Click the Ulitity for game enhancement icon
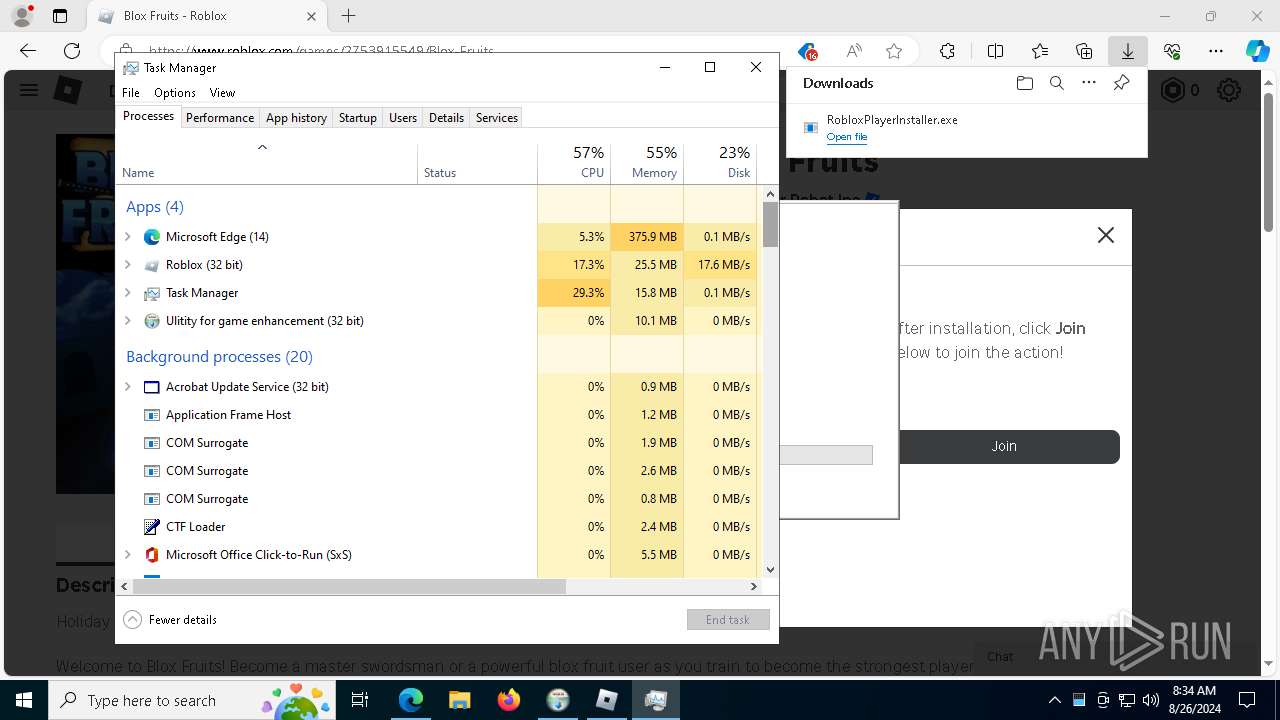 (x=152, y=321)
